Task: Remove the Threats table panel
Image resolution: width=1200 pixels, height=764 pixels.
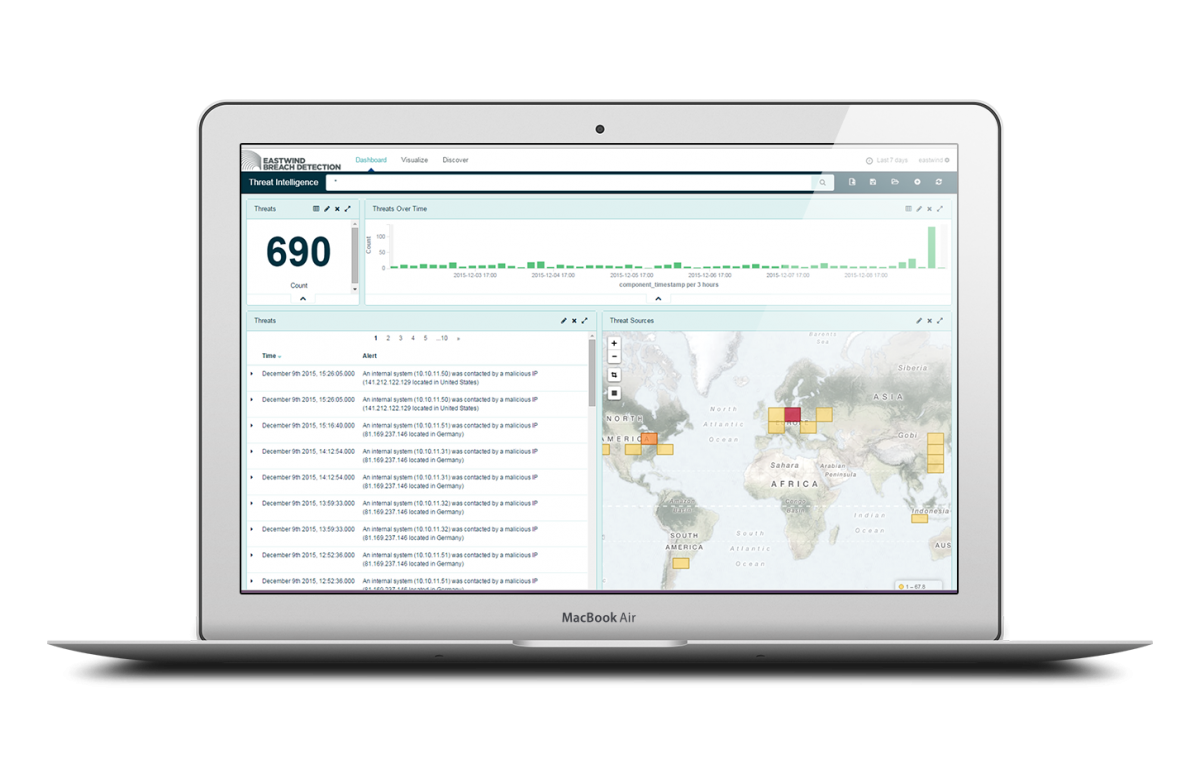Action: pyautogui.click(x=574, y=321)
